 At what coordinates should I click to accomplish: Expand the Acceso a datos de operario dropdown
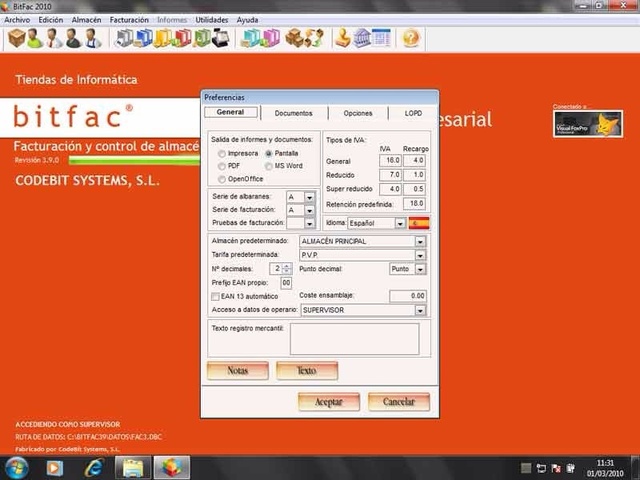coord(420,311)
